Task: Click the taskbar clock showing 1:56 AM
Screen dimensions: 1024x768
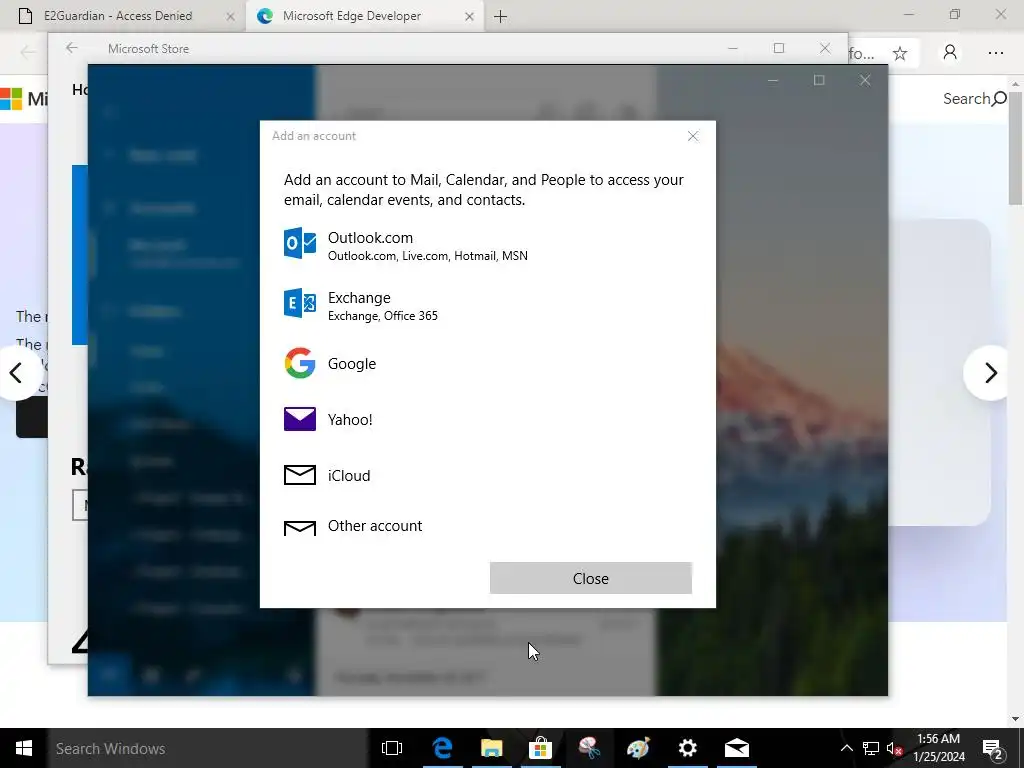Action: pyautogui.click(x=938, y=748)
